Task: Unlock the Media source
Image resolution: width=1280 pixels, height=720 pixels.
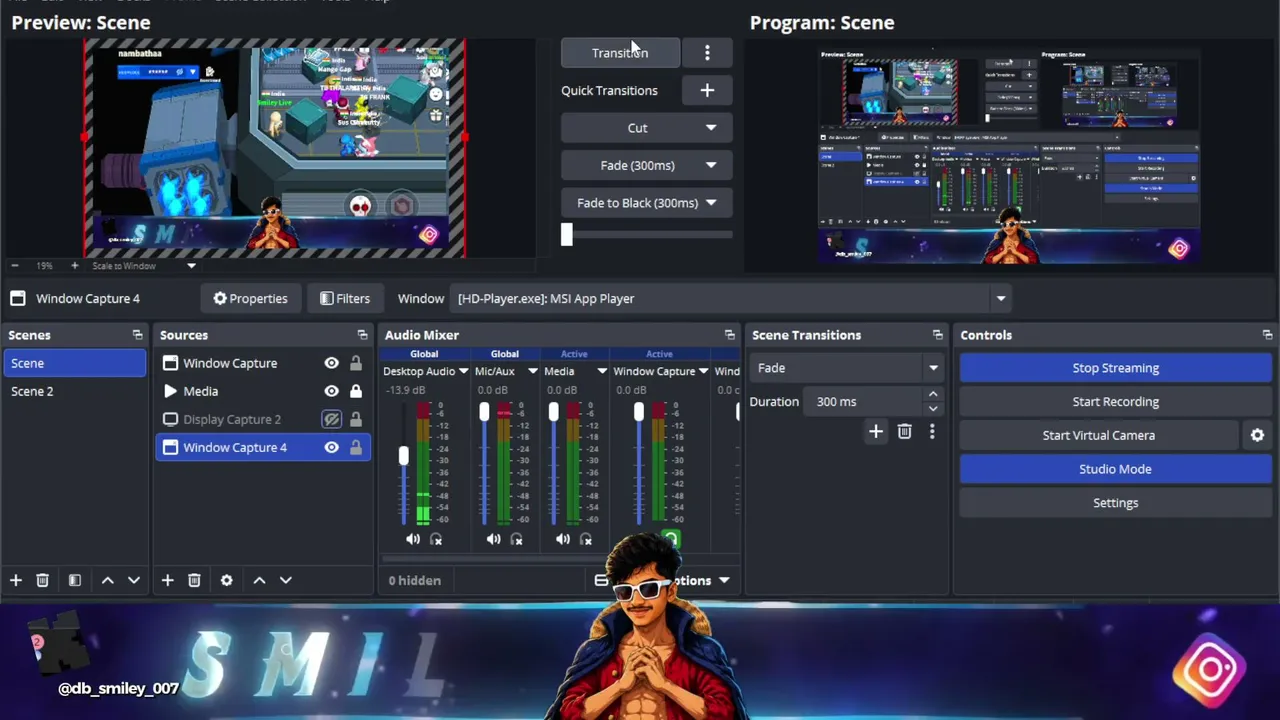Action: [355, 391]
